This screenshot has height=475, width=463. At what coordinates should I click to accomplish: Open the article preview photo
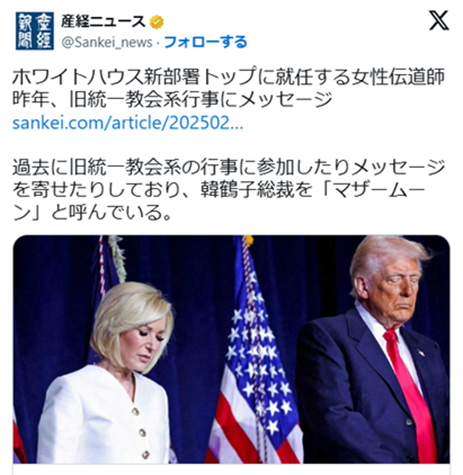pos(231,349)
